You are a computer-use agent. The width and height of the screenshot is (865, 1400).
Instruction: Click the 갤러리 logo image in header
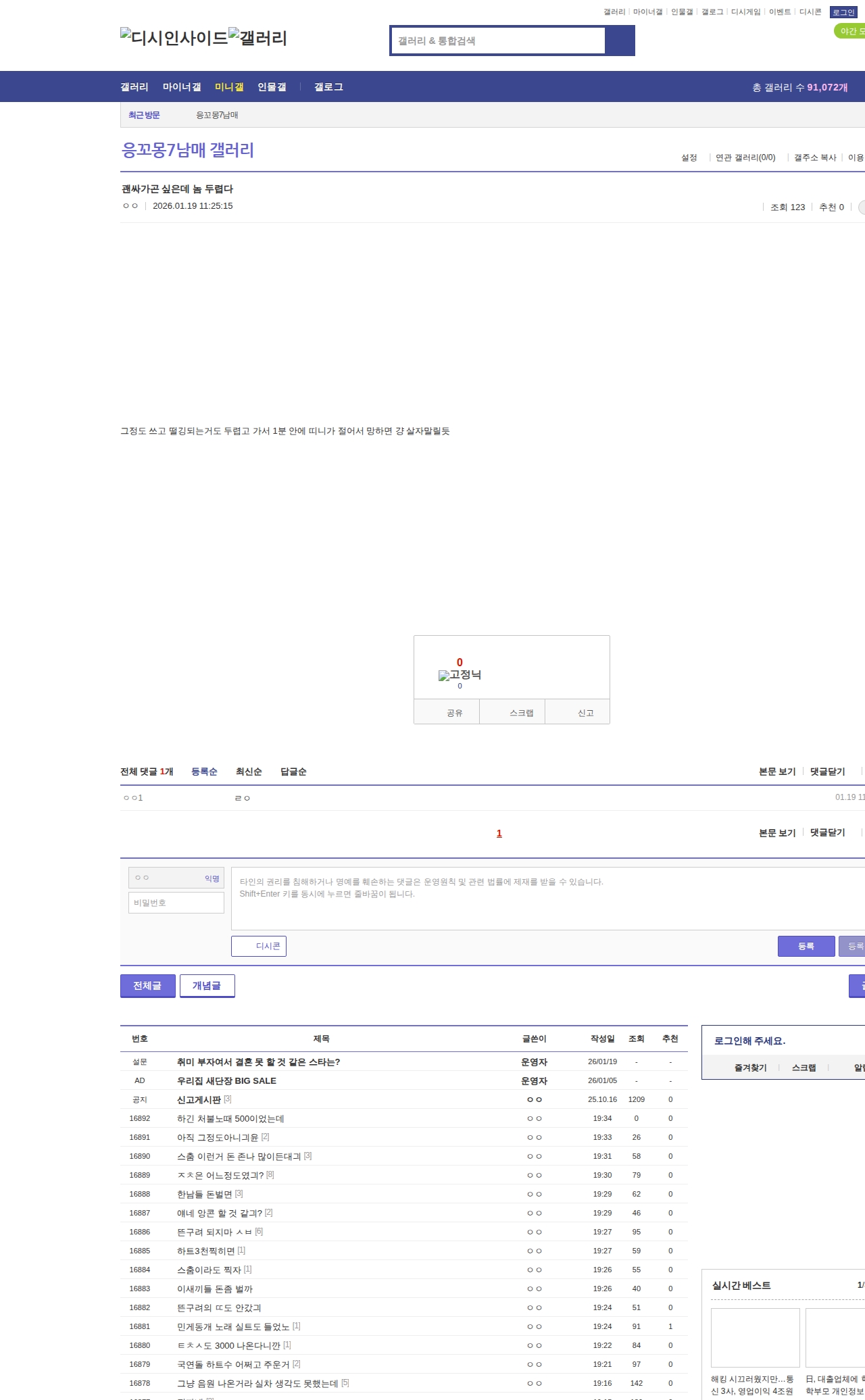pos(257,38)
